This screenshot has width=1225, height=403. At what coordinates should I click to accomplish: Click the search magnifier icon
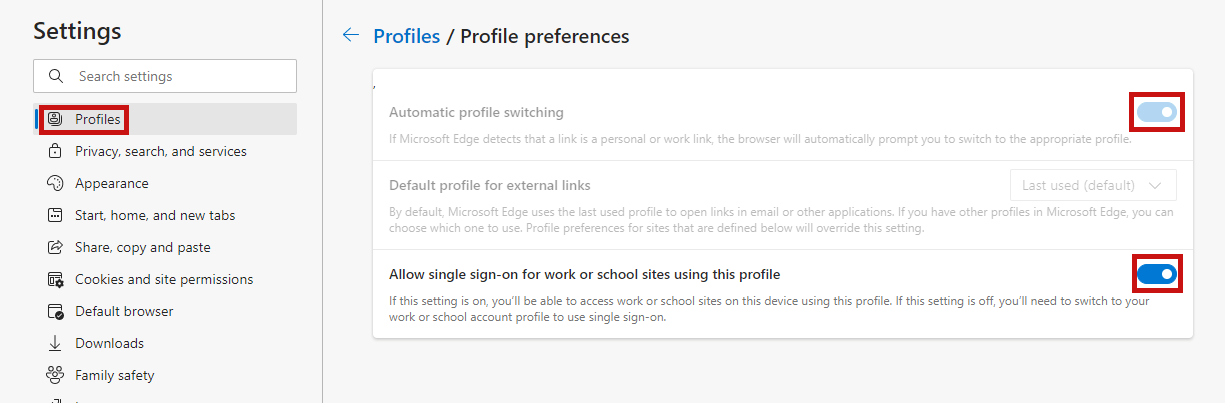coord(58,76)
